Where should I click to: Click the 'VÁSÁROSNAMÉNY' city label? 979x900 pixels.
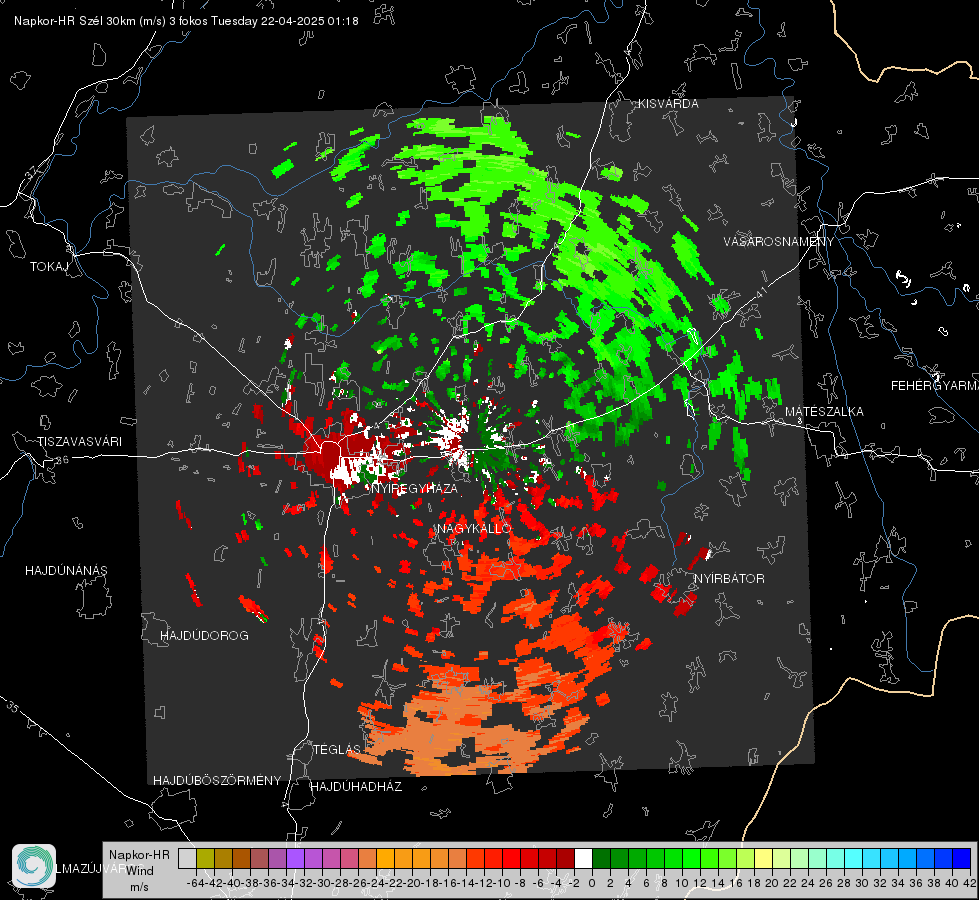pos(779,242)
